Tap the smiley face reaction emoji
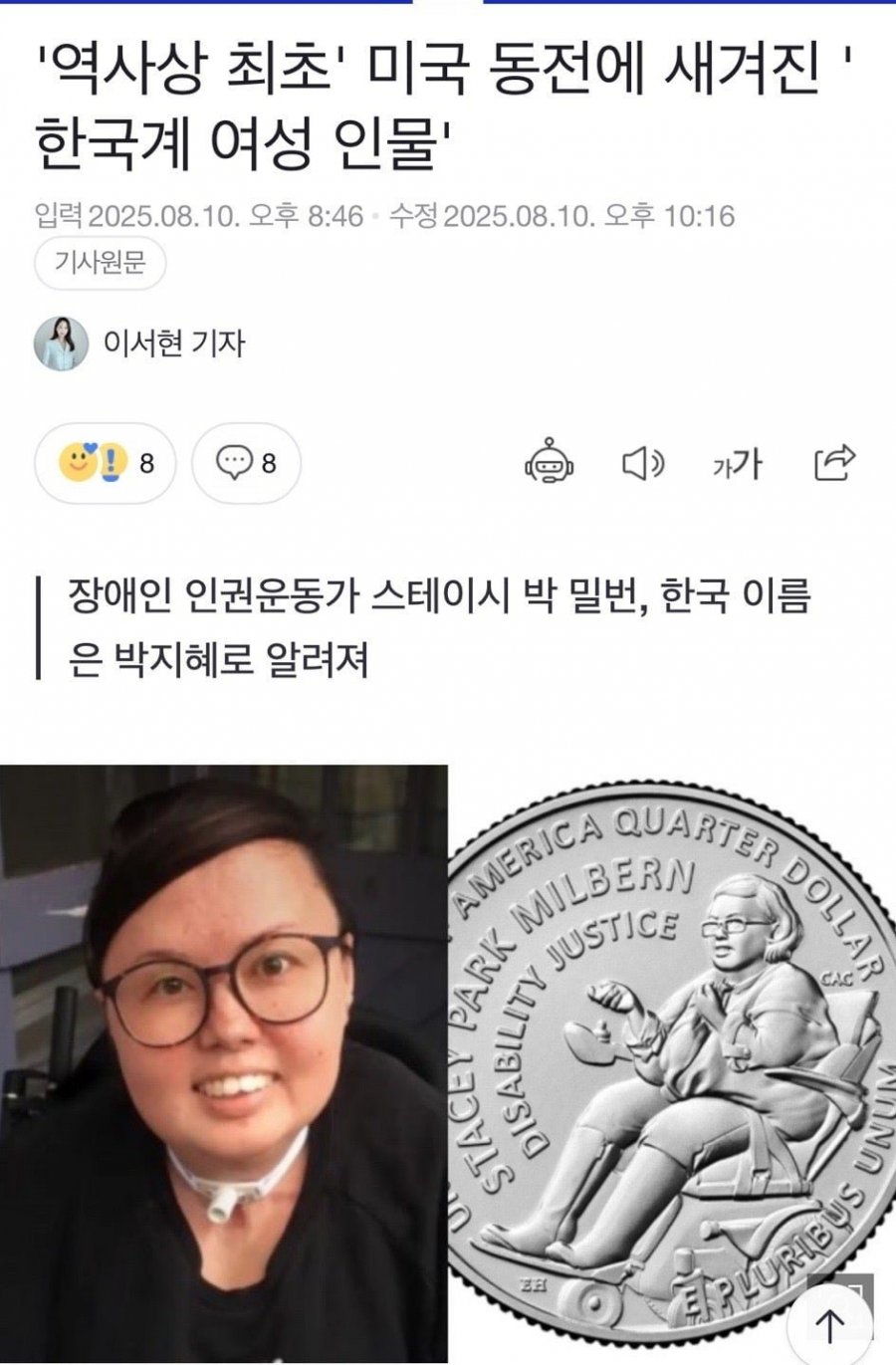This screenshot has width=896, height=1365. coord(77,462)
